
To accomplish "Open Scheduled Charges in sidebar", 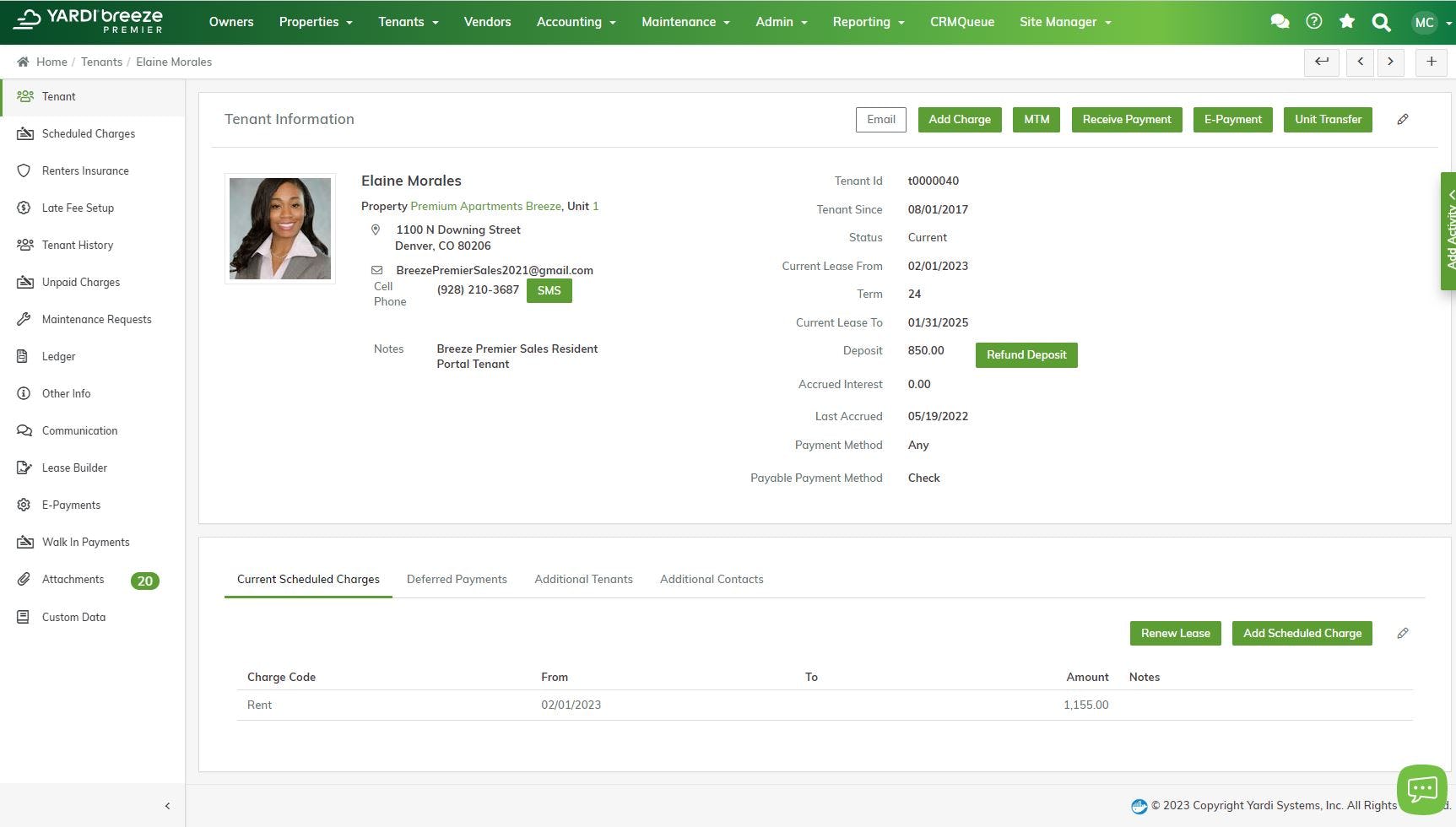I will point(92,133).
